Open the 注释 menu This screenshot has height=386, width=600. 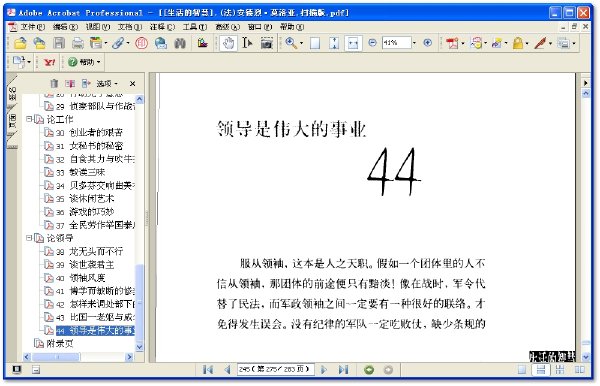162,27
